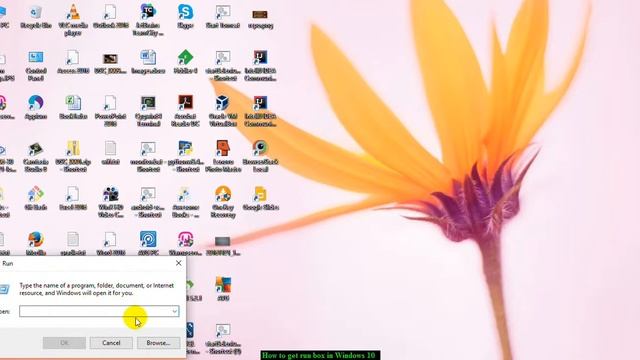The height and width of the screenshot is (360, 640).
Task: Open the Google Slides shortcut
Action: [x=260, y=194]
